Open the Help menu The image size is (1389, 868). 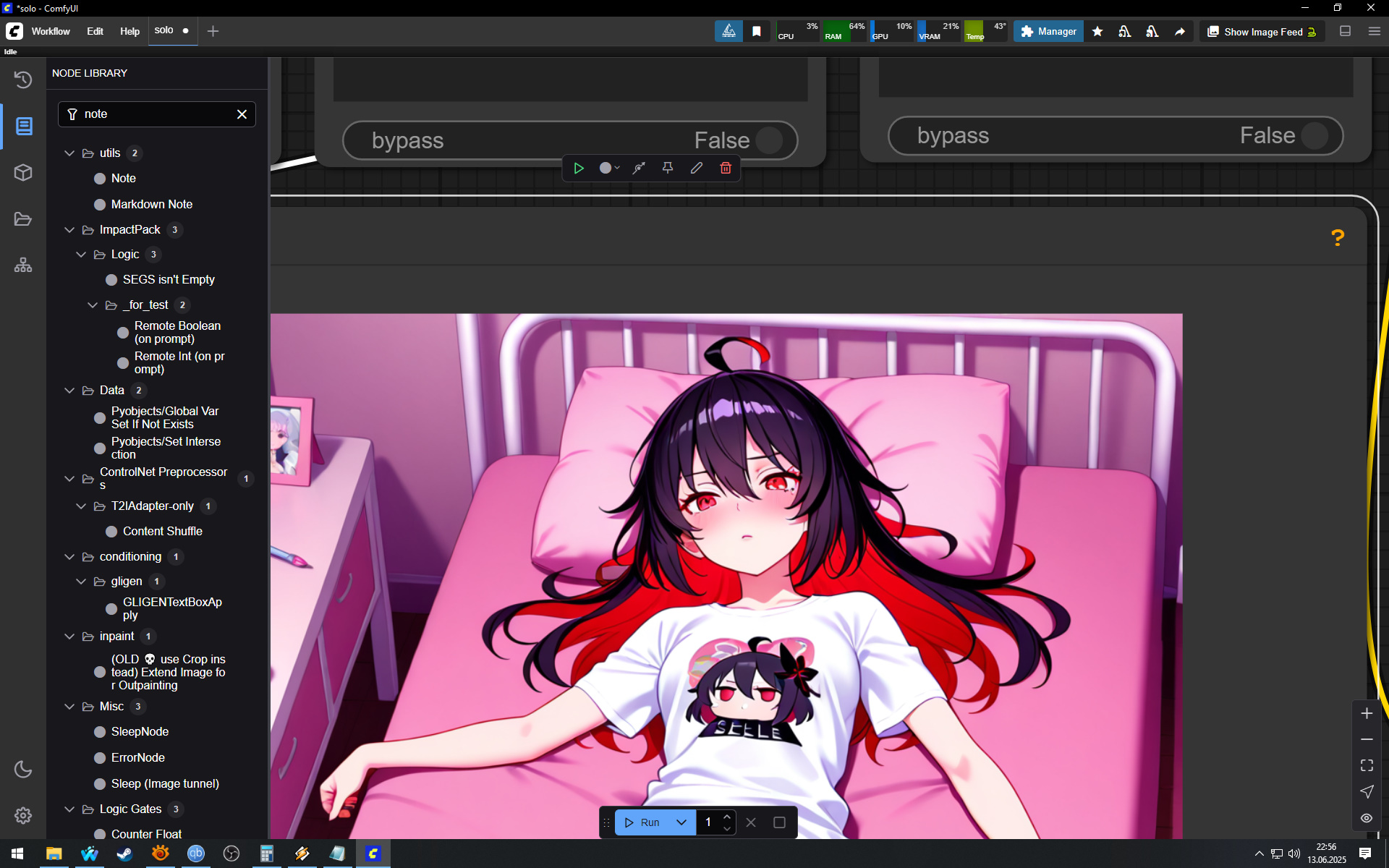click(129, 31)
